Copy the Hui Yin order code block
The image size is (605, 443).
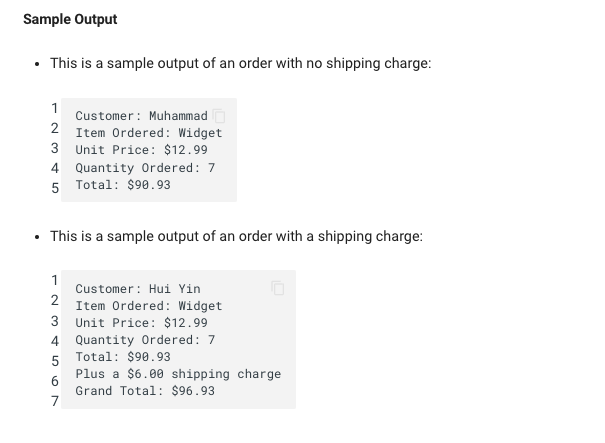click(x=278, y=288)
